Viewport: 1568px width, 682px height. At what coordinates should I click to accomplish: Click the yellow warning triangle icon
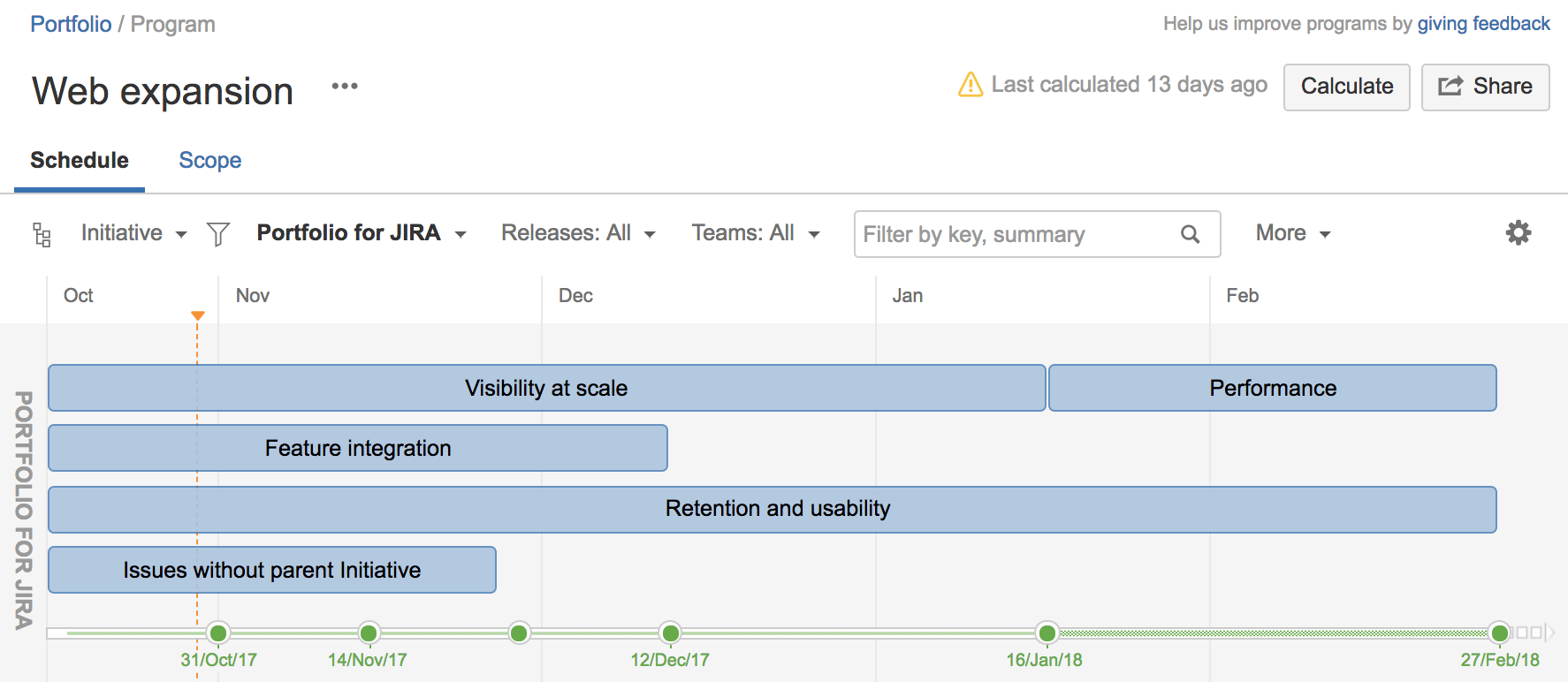[x=970, y=85]
